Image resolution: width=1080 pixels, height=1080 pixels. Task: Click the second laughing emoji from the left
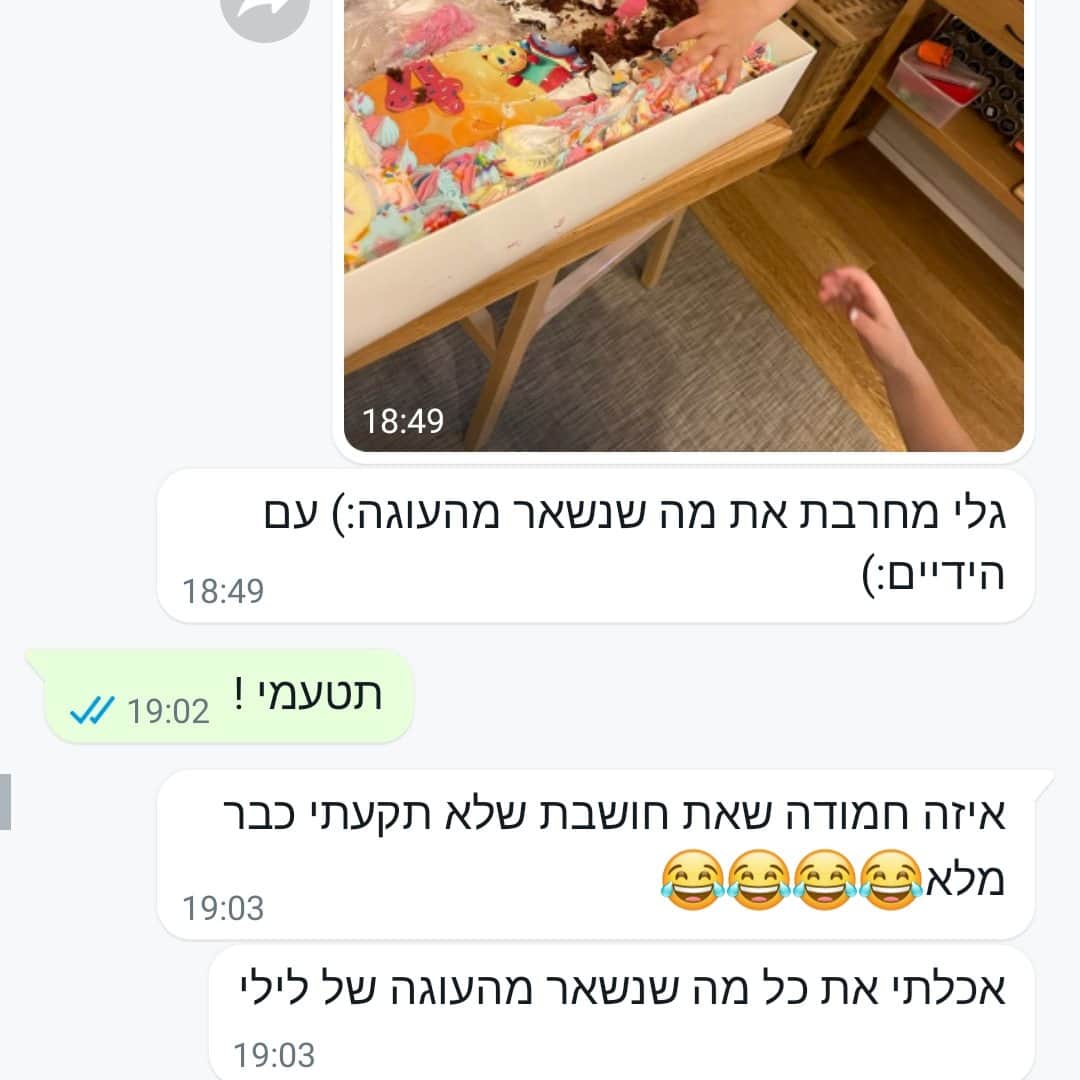pyautogui.click(x=758, y=880)
